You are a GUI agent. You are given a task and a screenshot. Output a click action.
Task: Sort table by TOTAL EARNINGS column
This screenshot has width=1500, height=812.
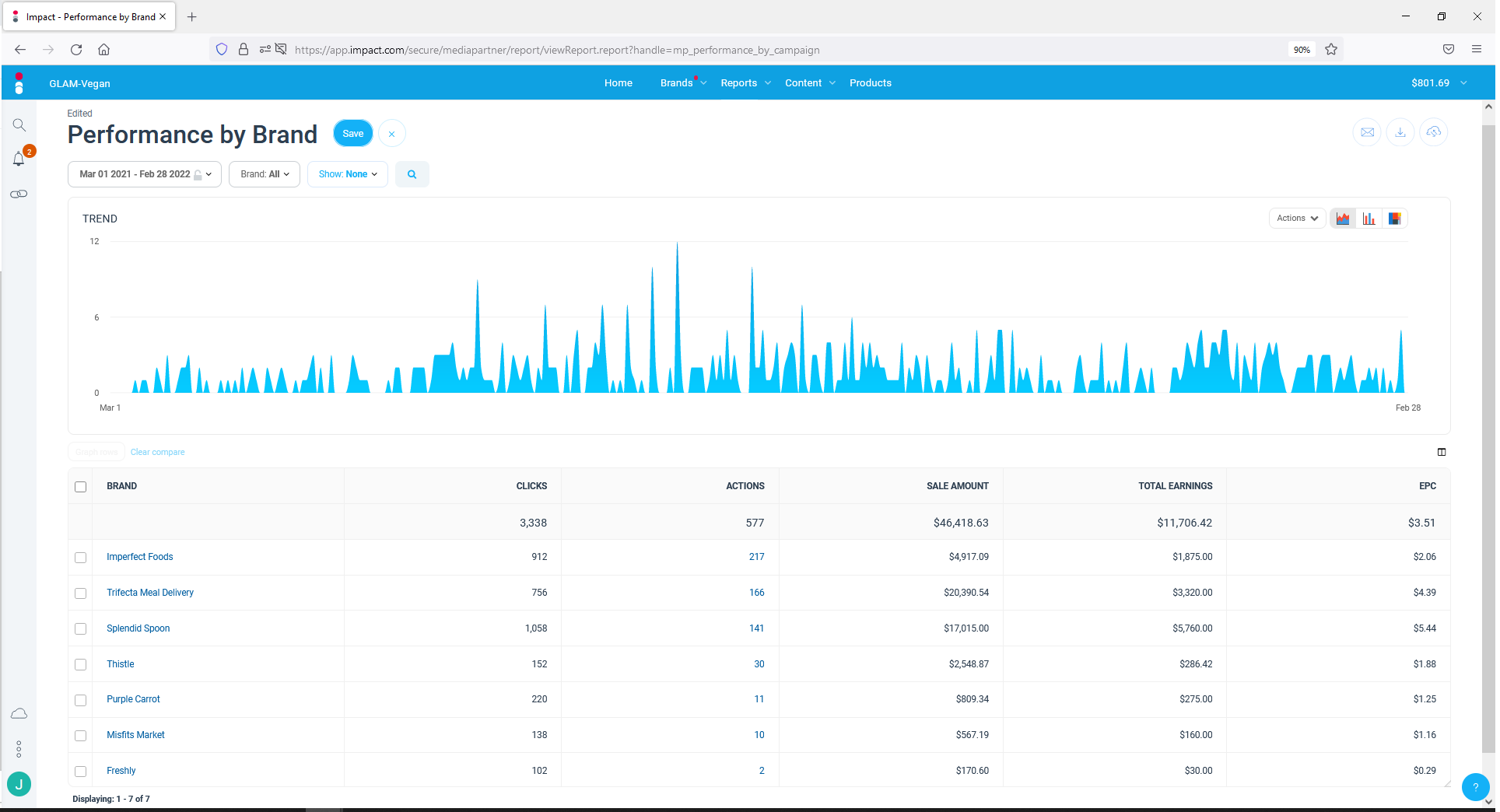(1175, 486)
